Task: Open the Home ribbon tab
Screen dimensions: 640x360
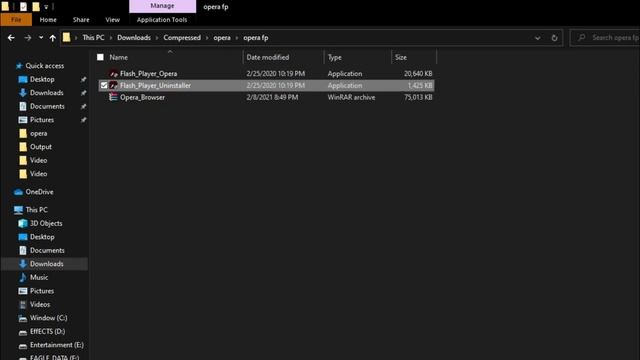Action: point(48,20)
